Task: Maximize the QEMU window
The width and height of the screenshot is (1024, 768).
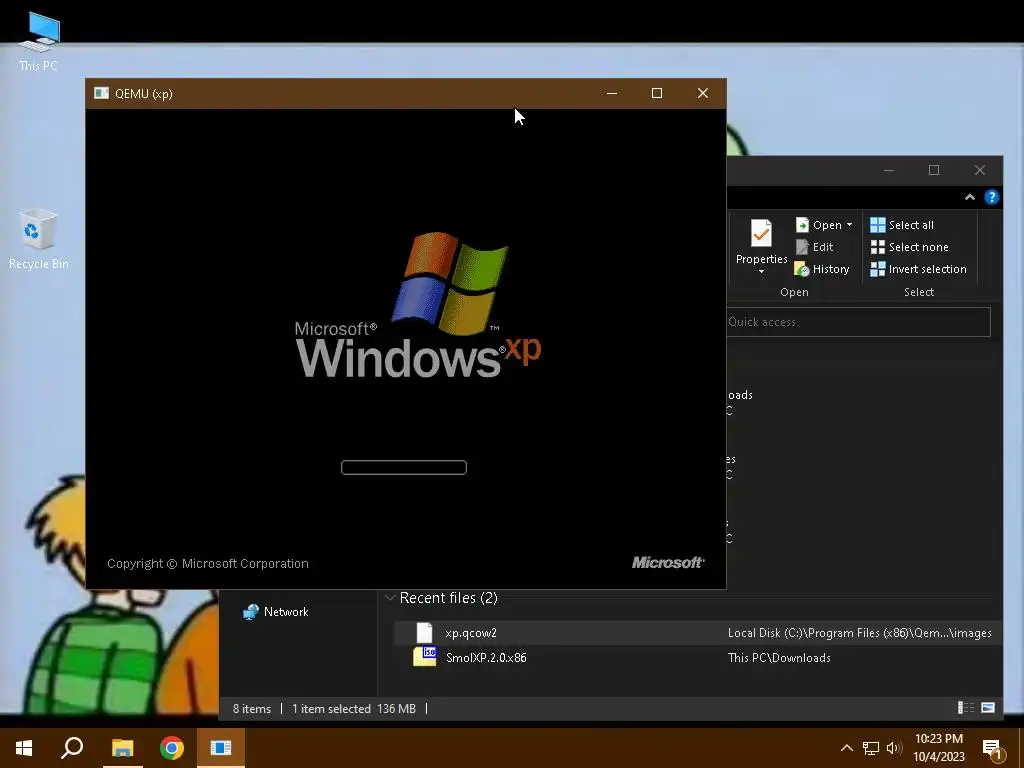Action: pos(657,93)
